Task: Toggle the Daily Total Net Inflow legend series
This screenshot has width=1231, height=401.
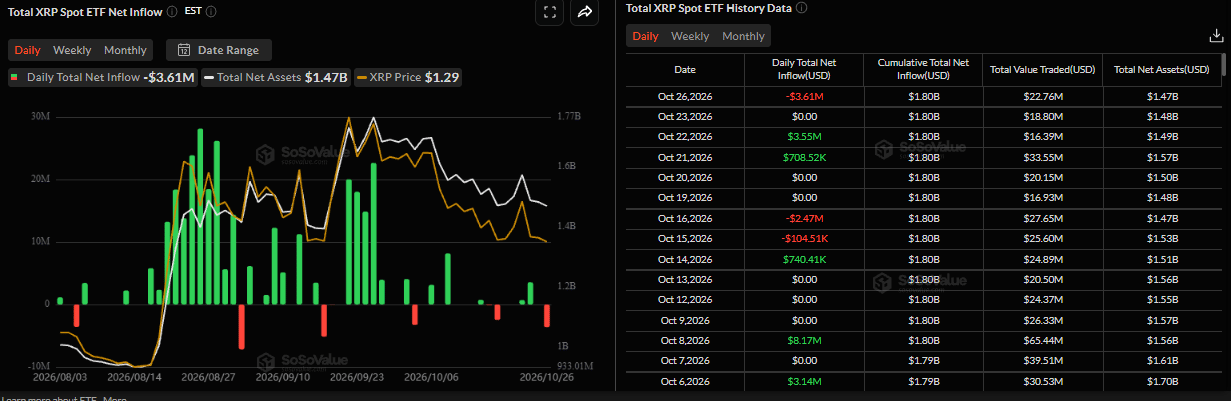Action: pyautogui.click(x=102, y=77)
